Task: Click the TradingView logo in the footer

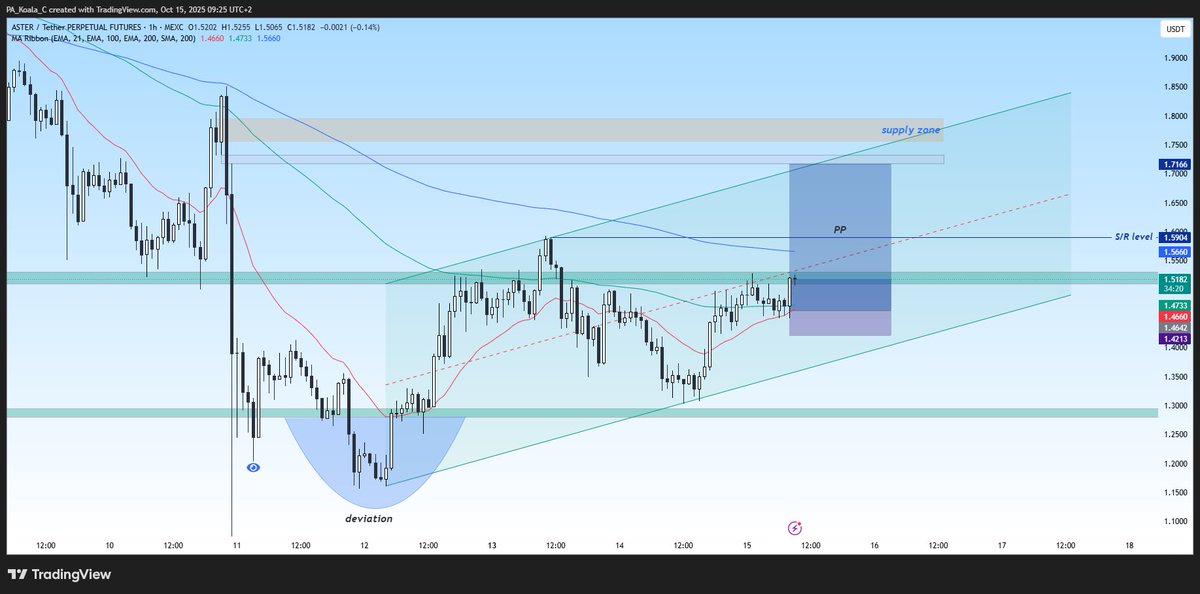Action: coord(60,574)
